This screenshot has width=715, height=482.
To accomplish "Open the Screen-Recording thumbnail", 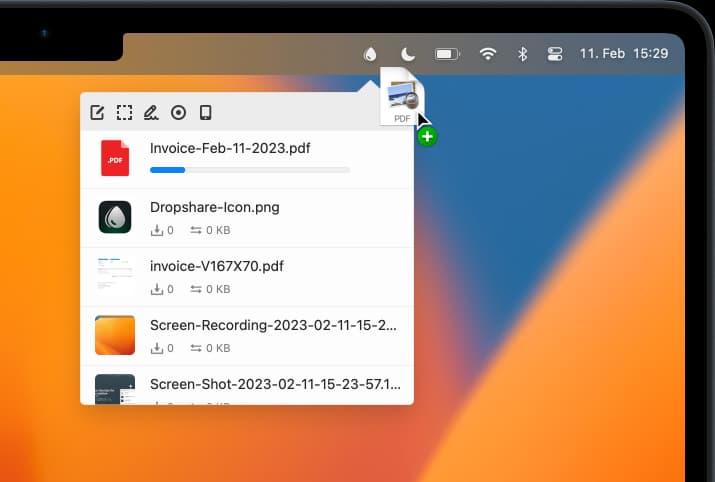I will [115, 335].
